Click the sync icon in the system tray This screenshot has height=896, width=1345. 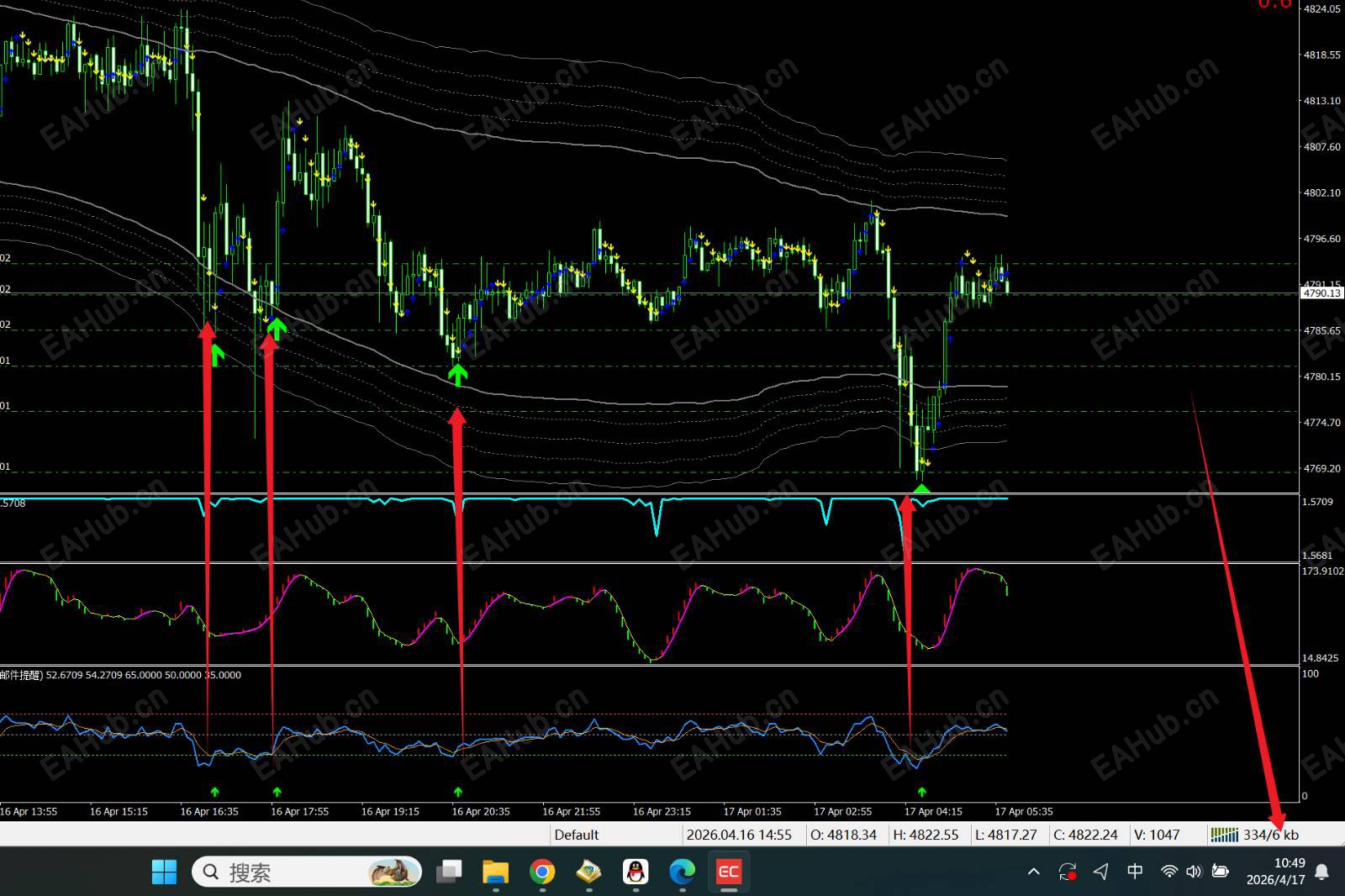tap(1068, 872)
